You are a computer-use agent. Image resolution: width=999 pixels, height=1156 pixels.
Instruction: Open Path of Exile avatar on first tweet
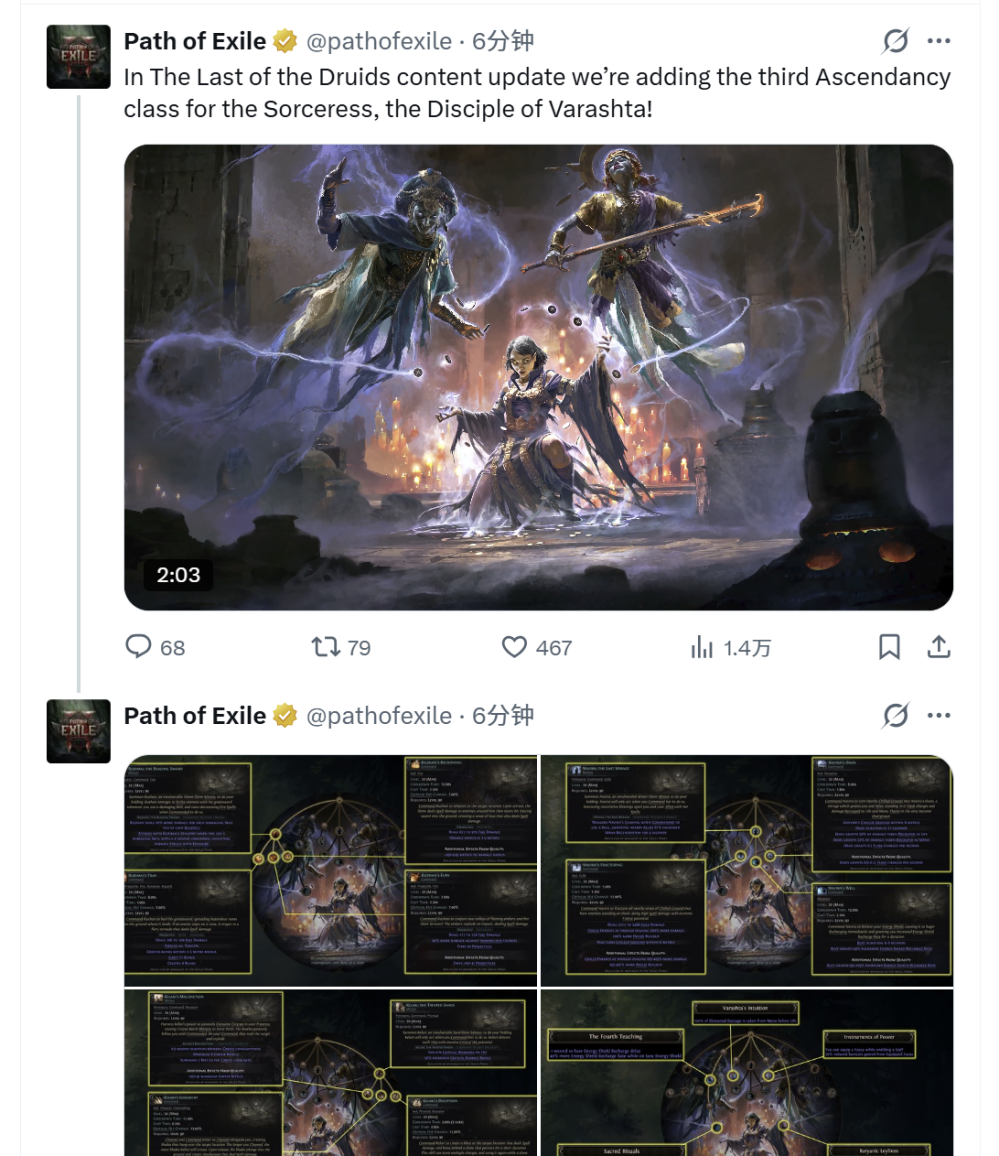click(x=78, y=57)
